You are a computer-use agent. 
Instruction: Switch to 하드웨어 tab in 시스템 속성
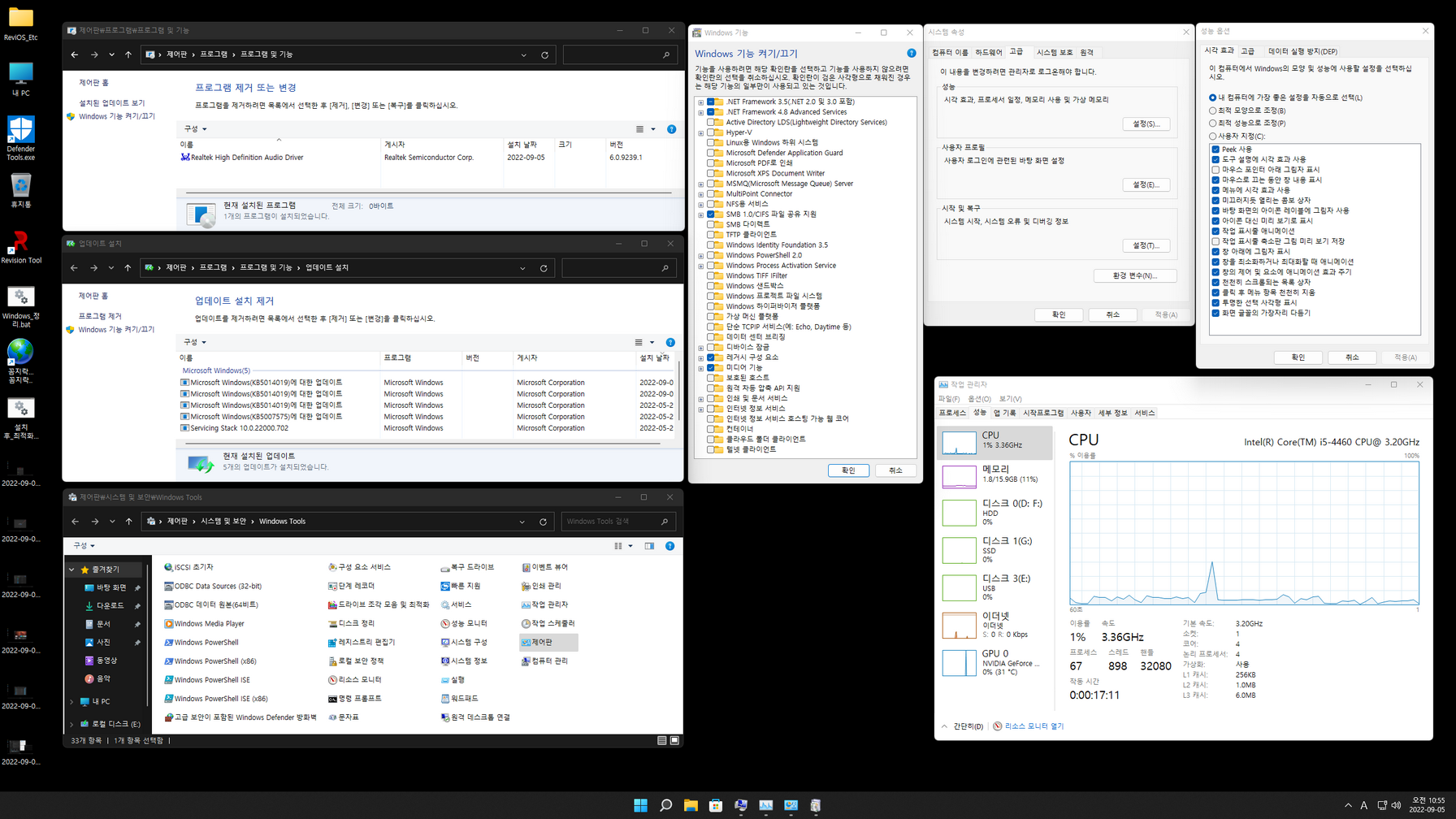pos(989,53)
